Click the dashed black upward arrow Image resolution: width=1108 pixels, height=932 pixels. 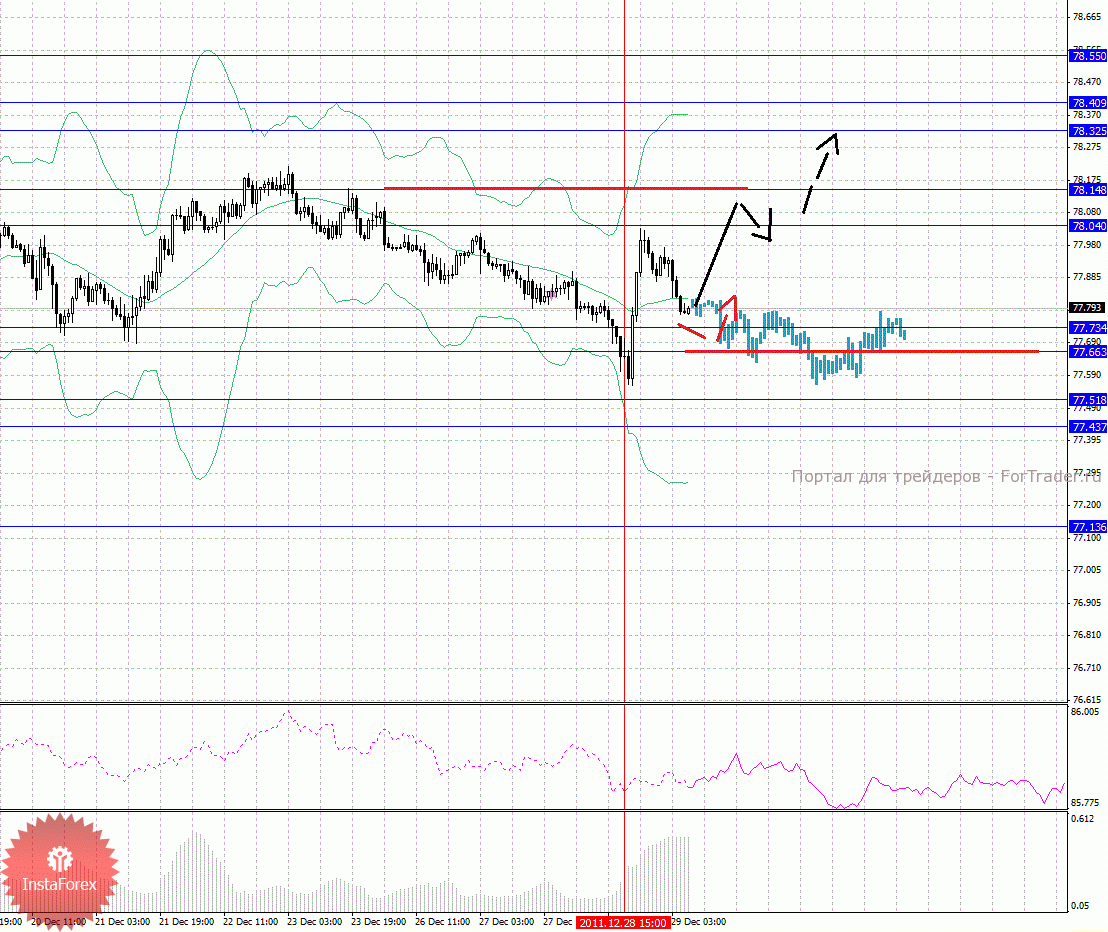(x=820, y=170)
